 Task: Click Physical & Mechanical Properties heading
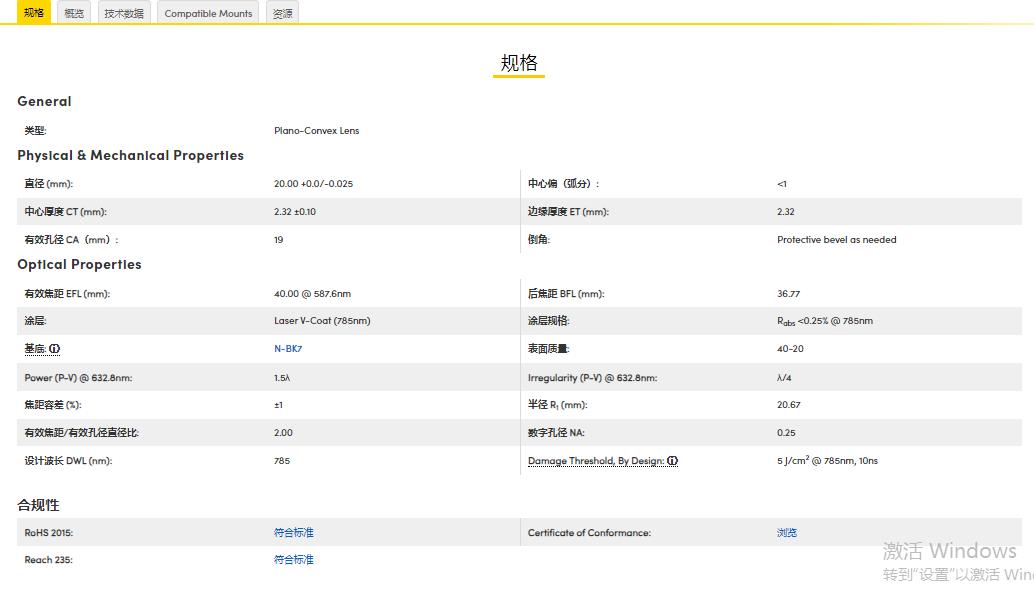pos(130,155)
